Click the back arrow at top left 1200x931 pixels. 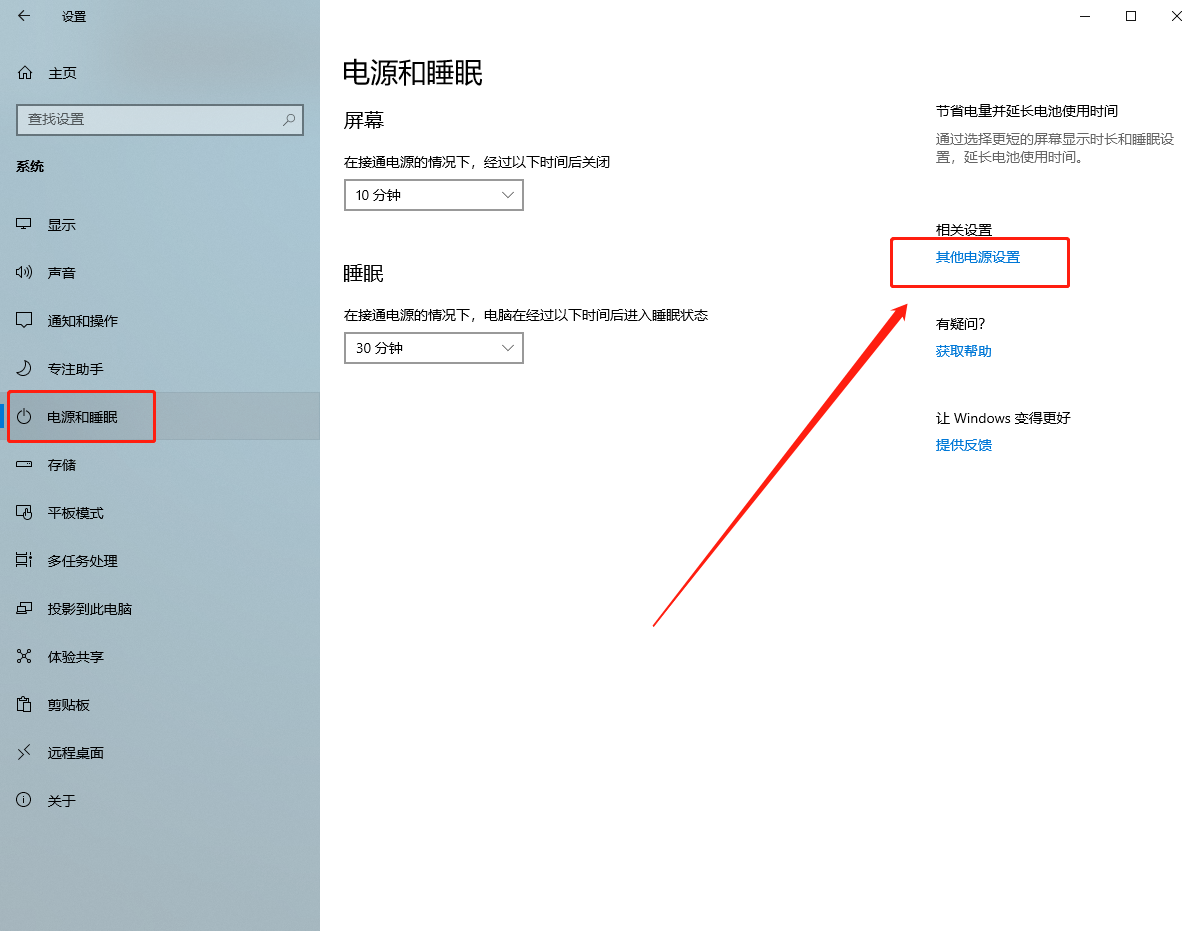point(24,16)
